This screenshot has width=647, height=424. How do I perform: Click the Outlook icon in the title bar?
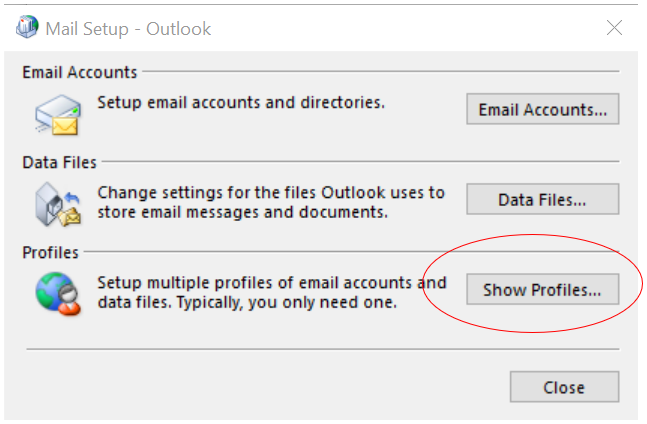(27, 28)
